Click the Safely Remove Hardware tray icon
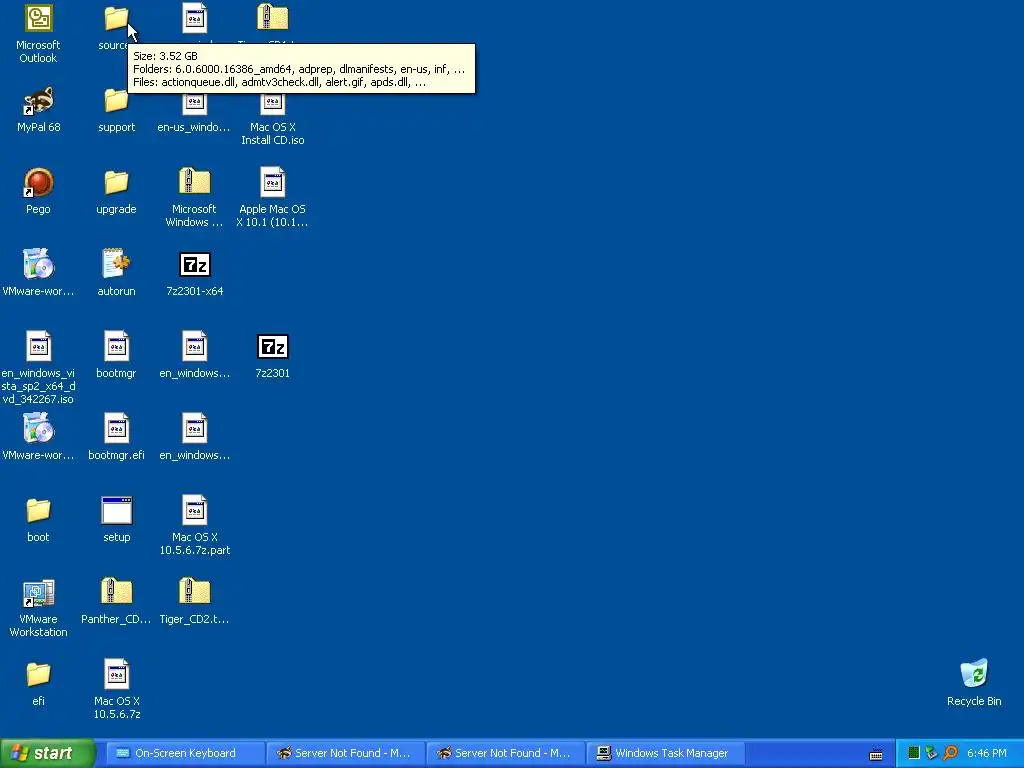This screenshot has width=1024, height=768. (x=932, y=753)
